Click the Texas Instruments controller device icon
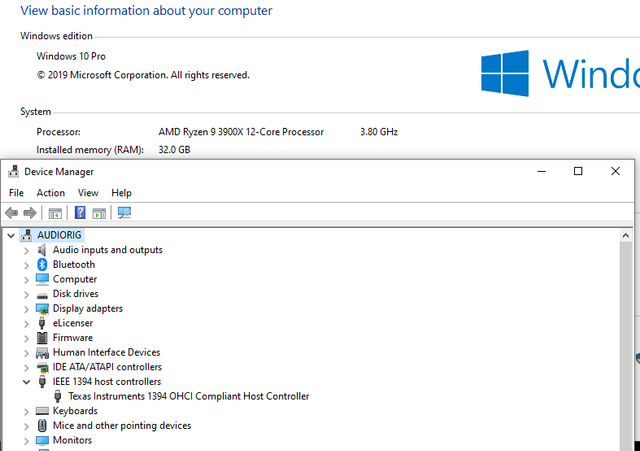 point(58,396)
